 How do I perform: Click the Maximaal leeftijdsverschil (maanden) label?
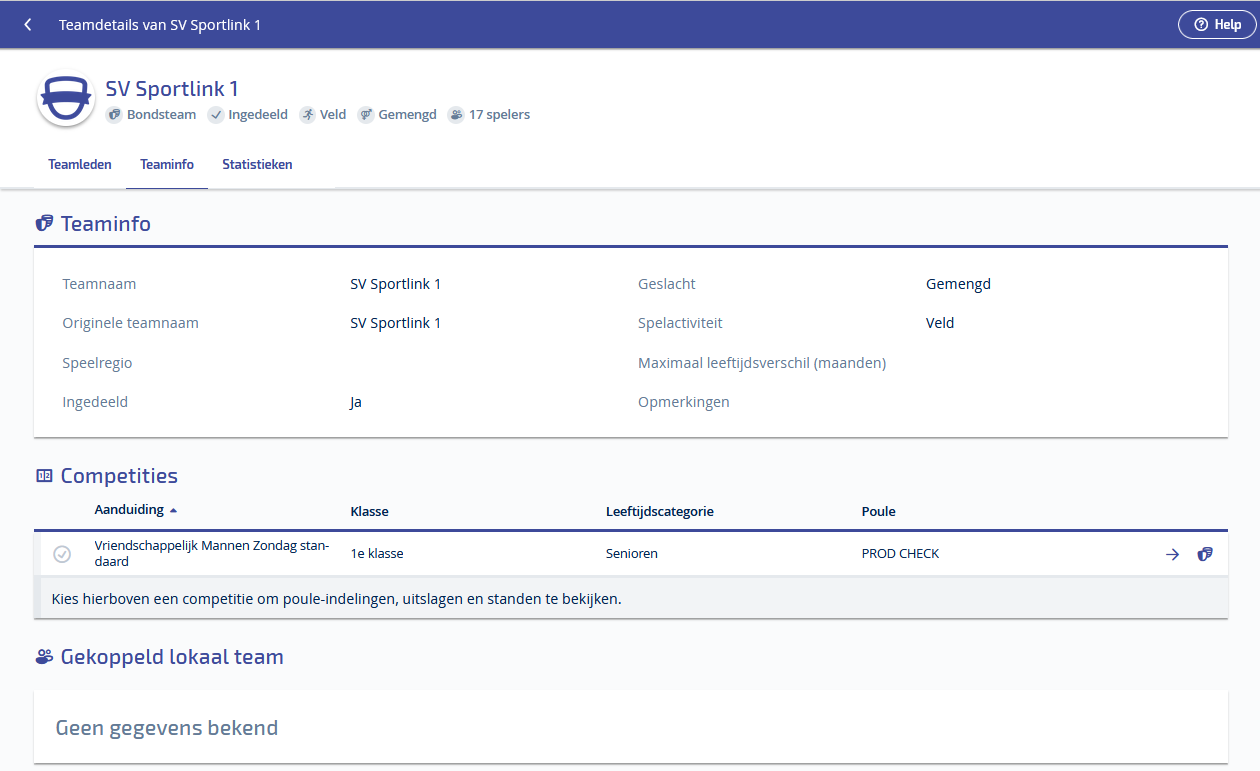762,363
